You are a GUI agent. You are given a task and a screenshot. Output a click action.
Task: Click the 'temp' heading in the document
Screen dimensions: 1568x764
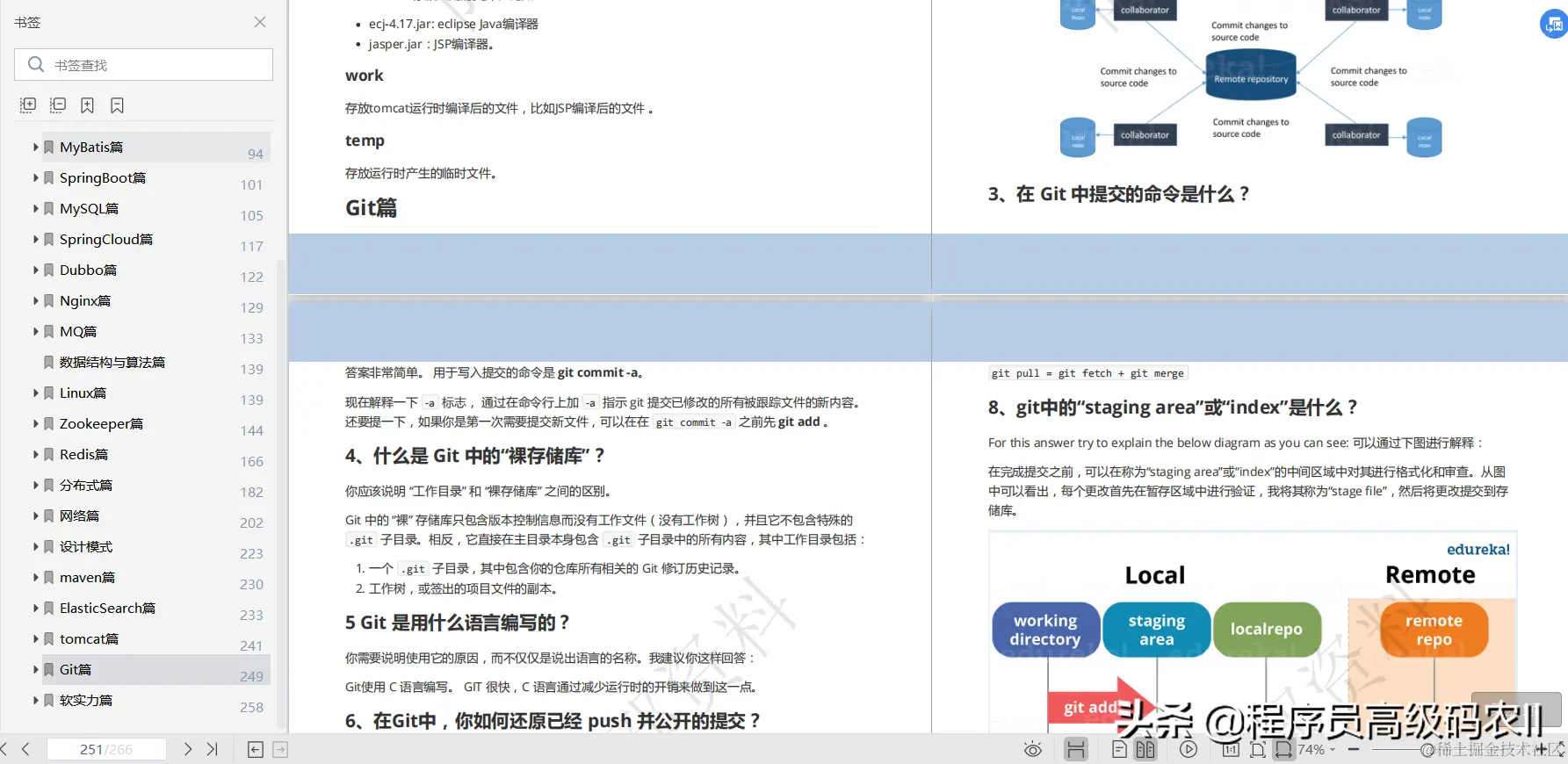click(x=365, y=141)
